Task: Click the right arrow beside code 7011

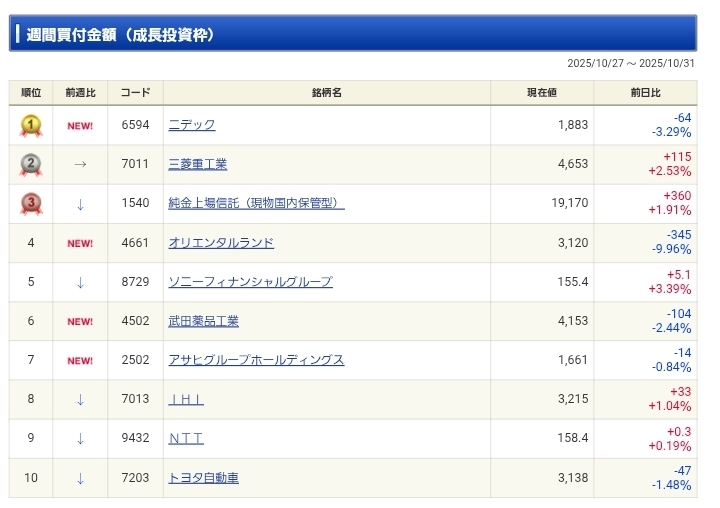Action: pyautogui.click(x=80, y=165)
